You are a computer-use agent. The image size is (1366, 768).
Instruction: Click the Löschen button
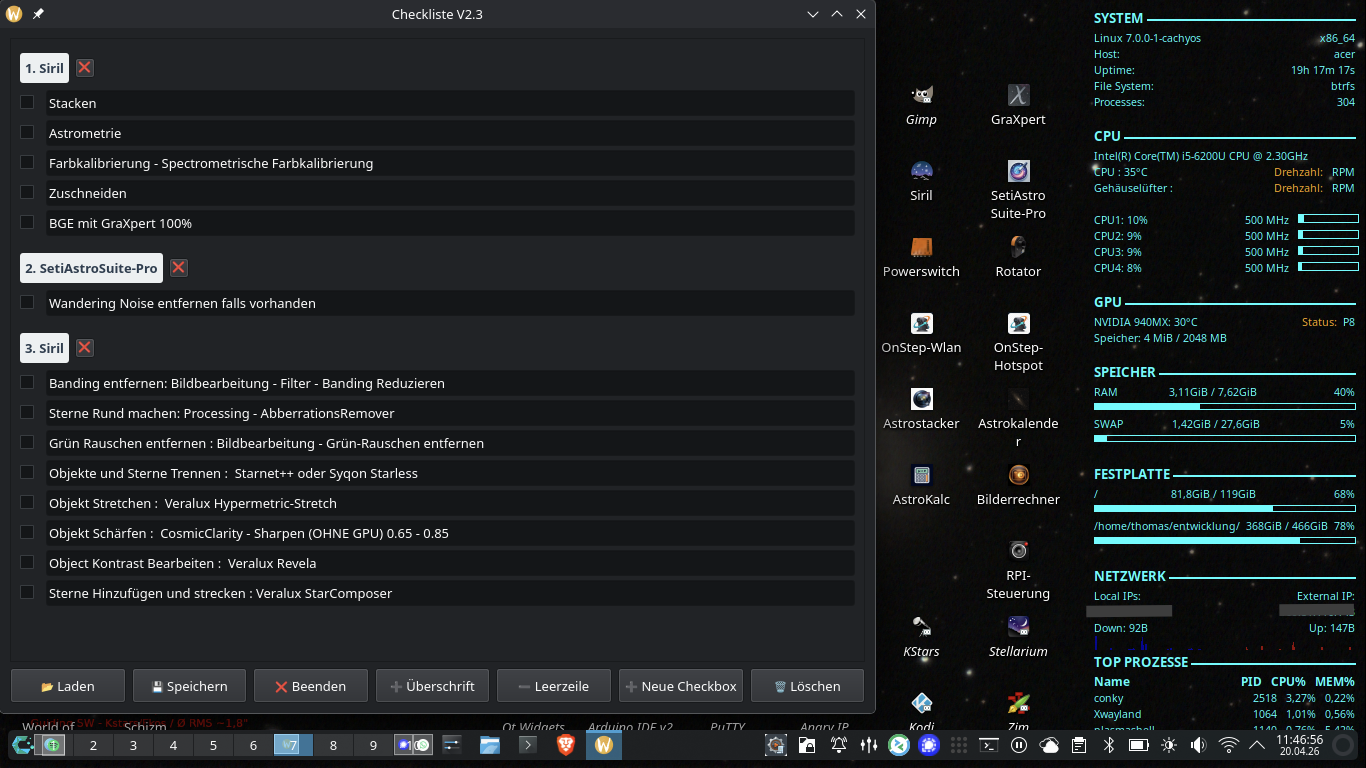coord(807,686)
